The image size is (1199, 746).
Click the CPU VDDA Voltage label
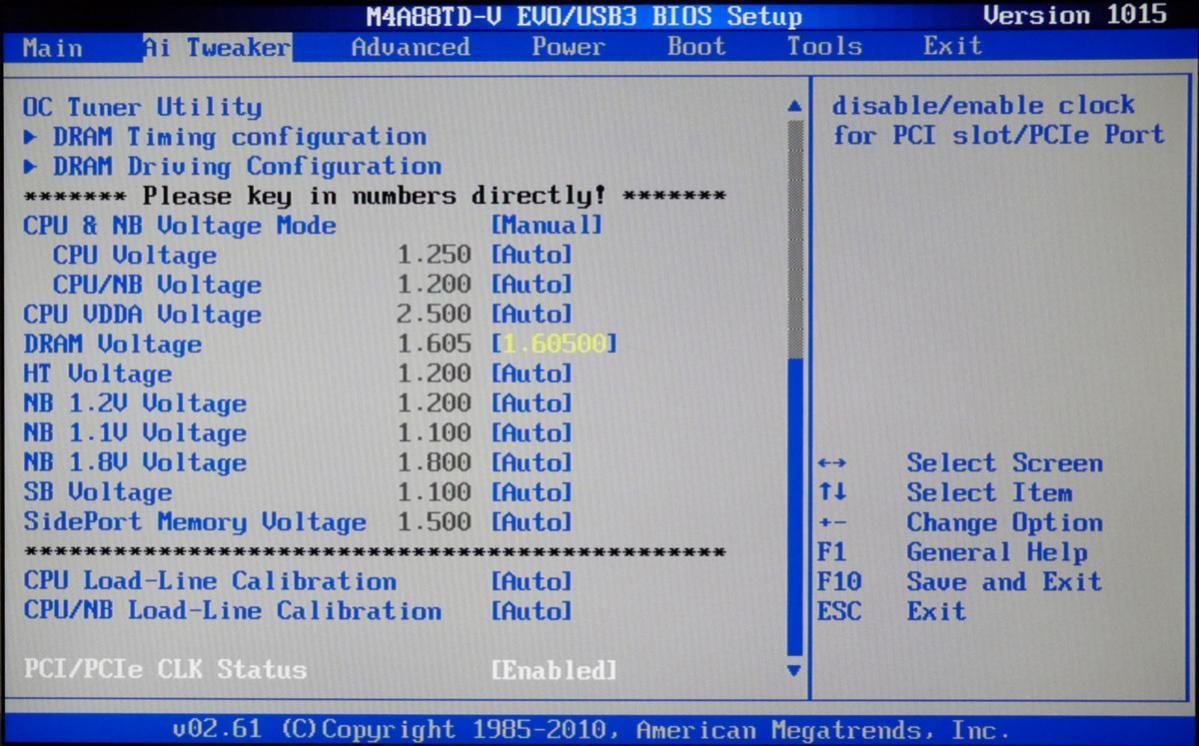142,315
